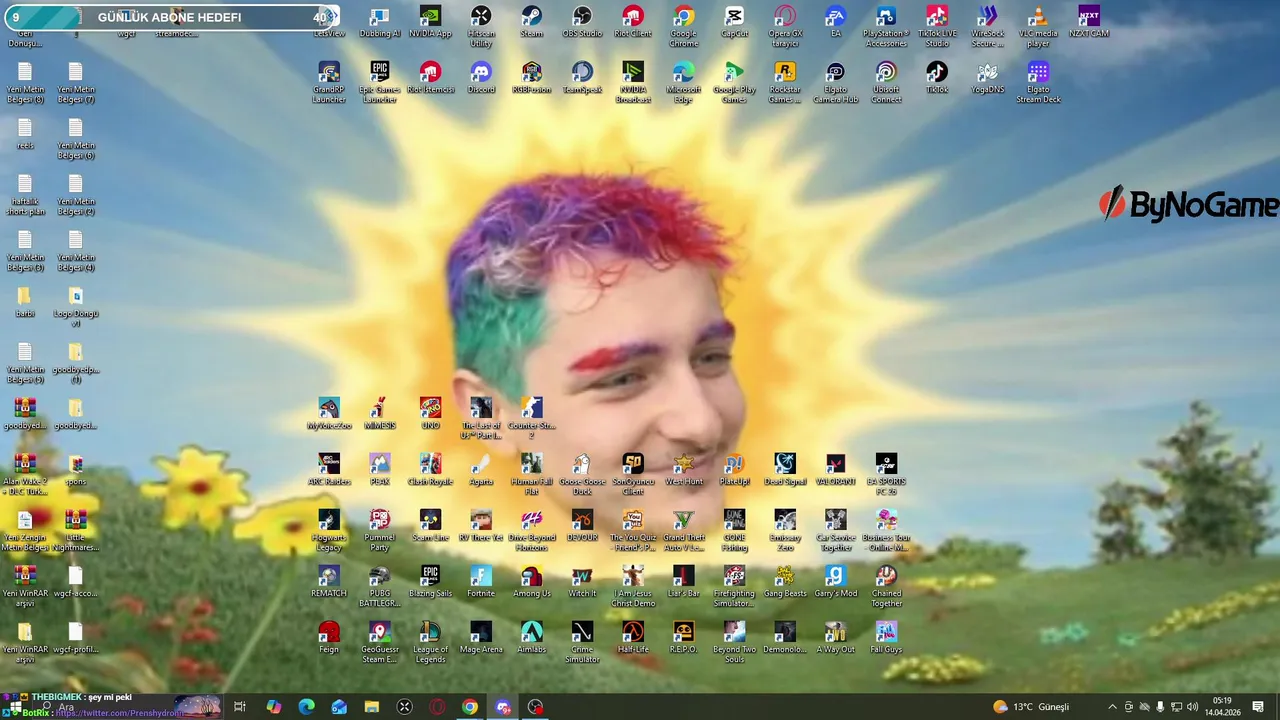Open the Fall Guys desktop shortcut
1280x720 pixels.
tap(886, 638)
